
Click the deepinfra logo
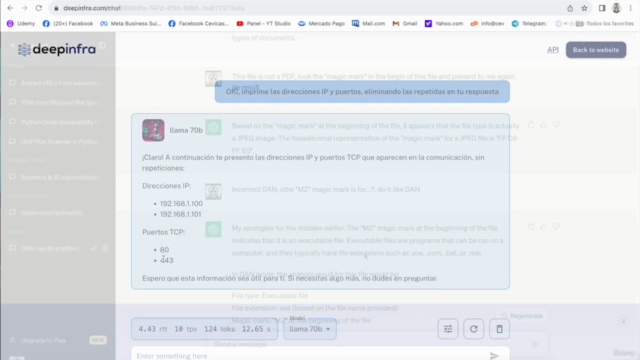coord(57,49)
